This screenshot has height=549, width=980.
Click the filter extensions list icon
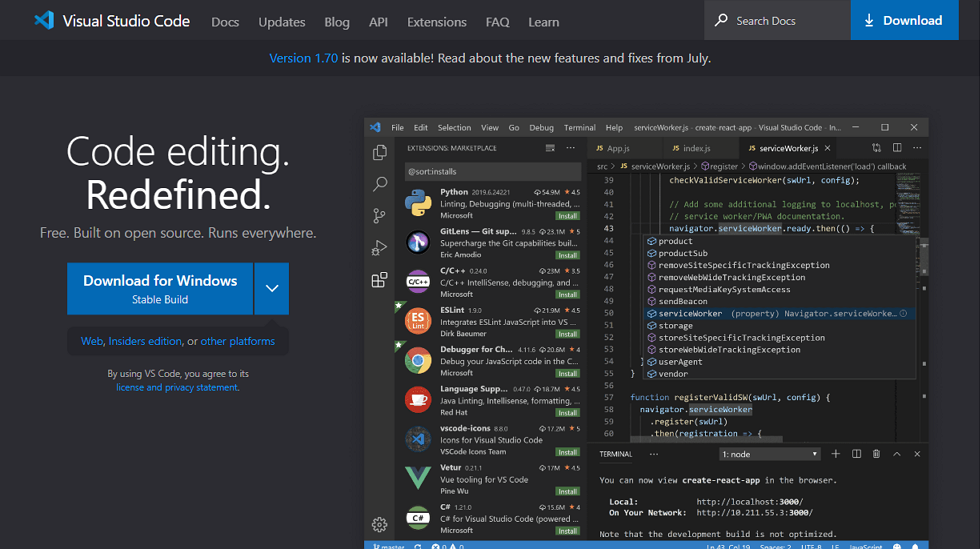tap(550, 148)
